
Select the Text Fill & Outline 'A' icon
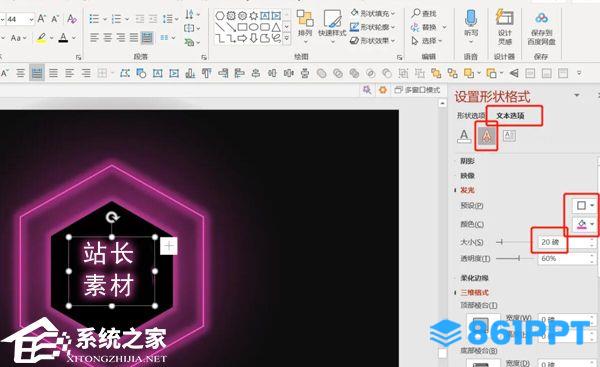tap(464, 136)
